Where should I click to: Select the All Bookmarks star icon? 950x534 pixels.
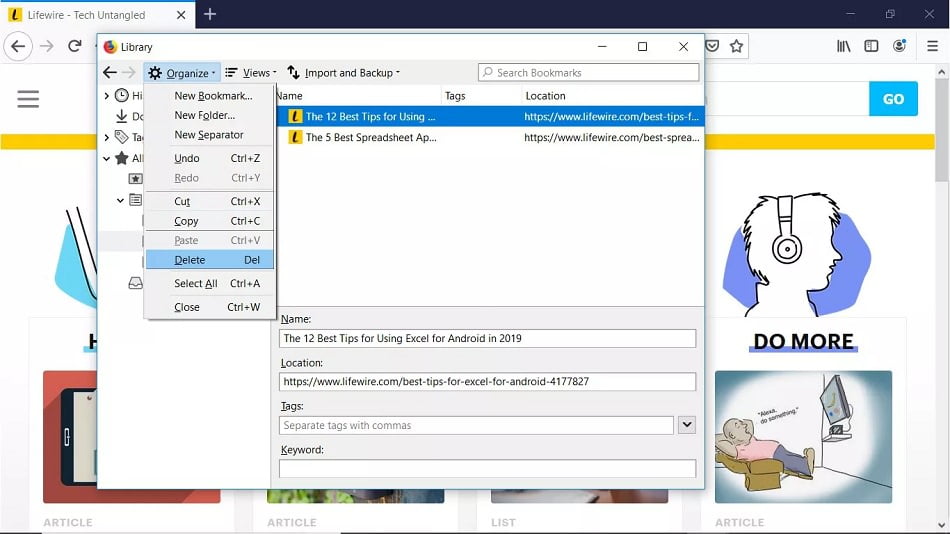pos(122,158)
